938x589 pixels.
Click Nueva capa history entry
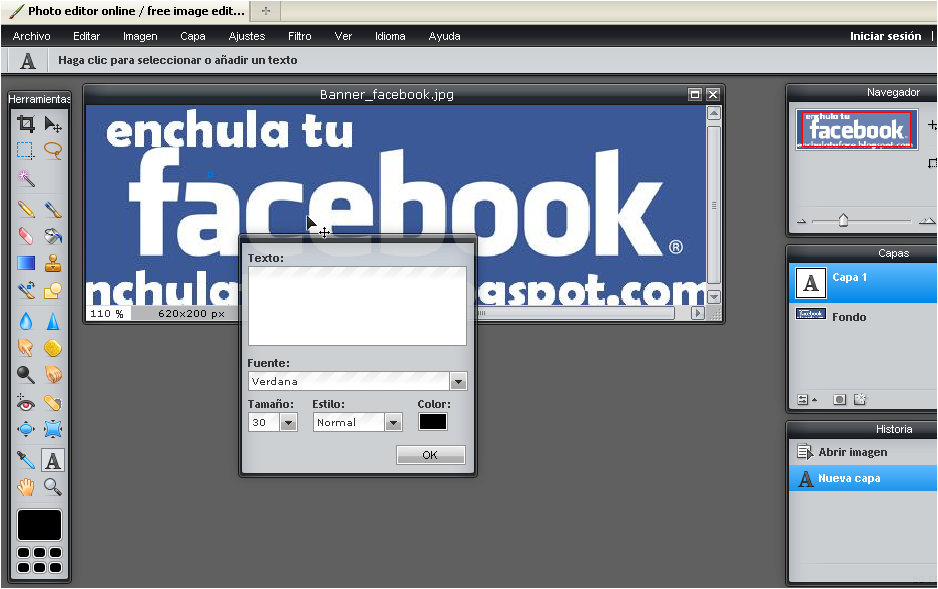click(863, 478)
